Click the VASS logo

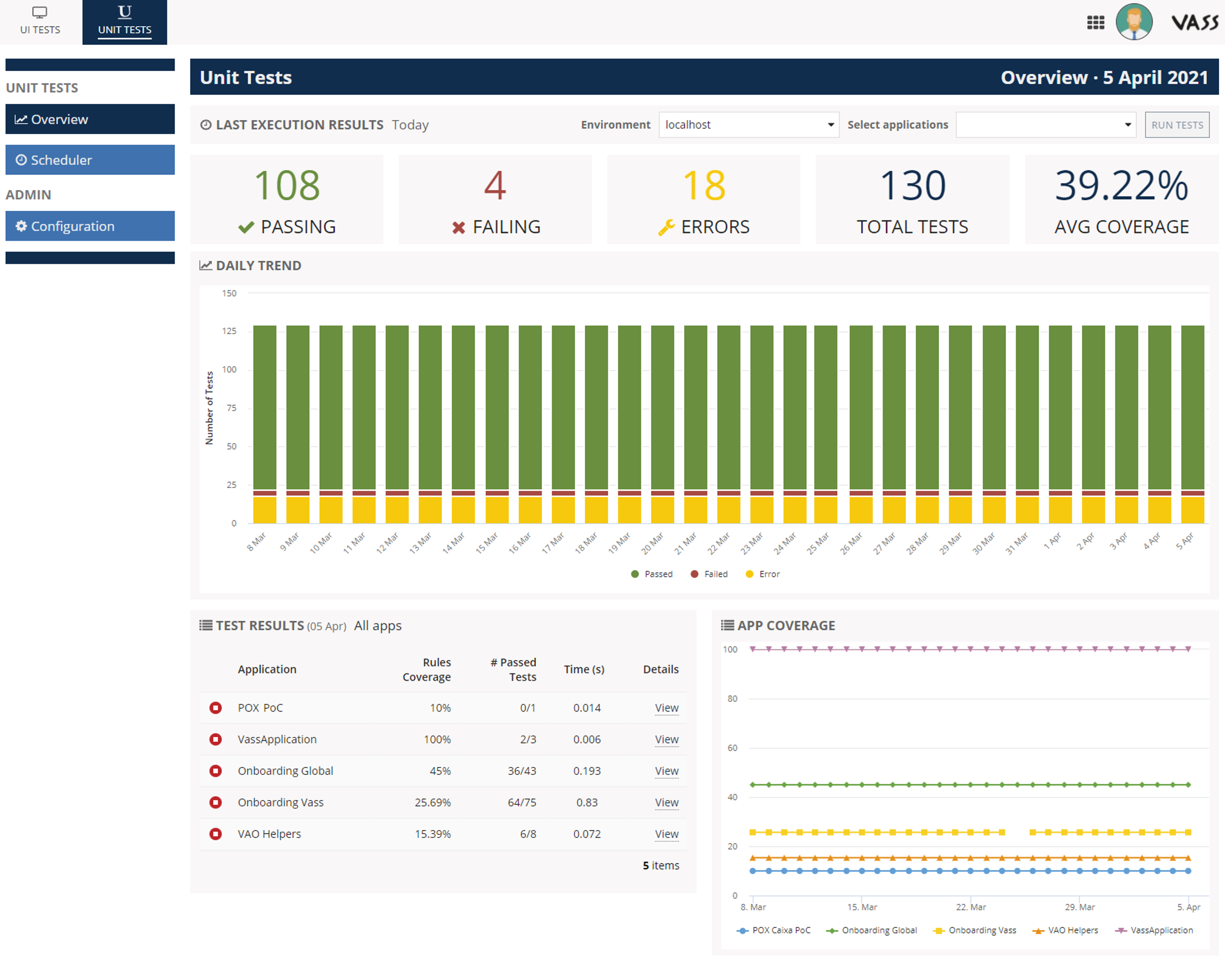tap(1194, 23)
